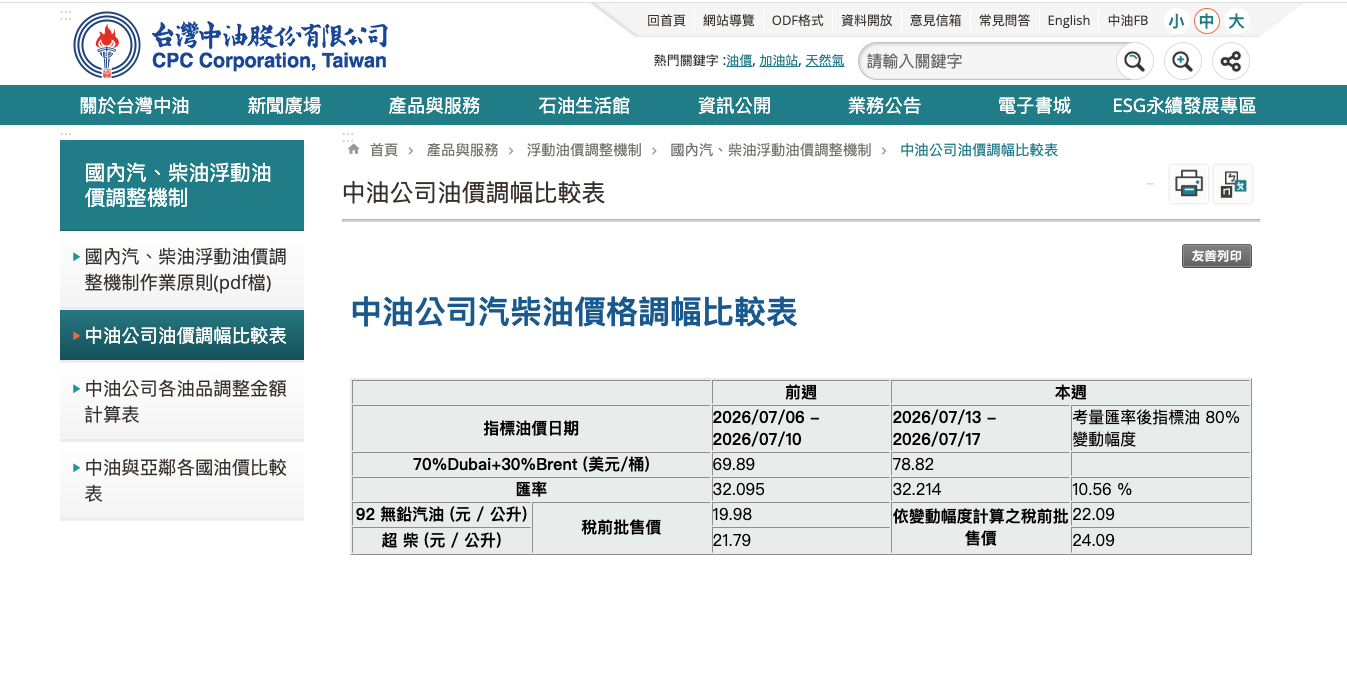Click breadcrumb 中油公司油價調幅比較表
Screen dimensions: 1347x687
coord(979,150)
